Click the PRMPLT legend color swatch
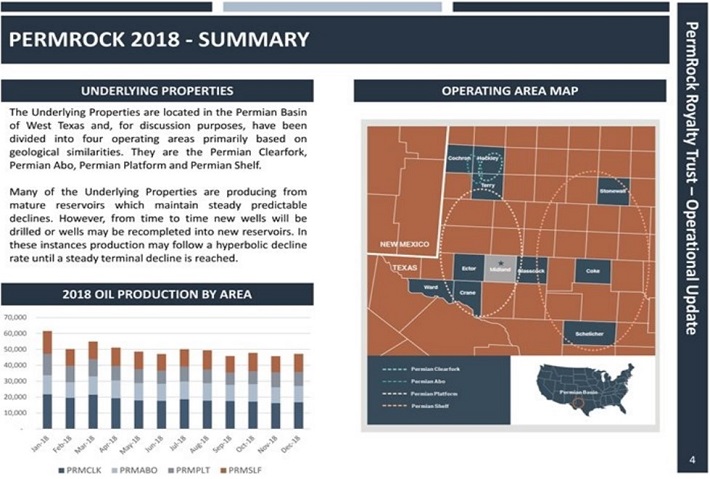Image resolution: width=710 pixels, height=479 pixels. [171, 471]
